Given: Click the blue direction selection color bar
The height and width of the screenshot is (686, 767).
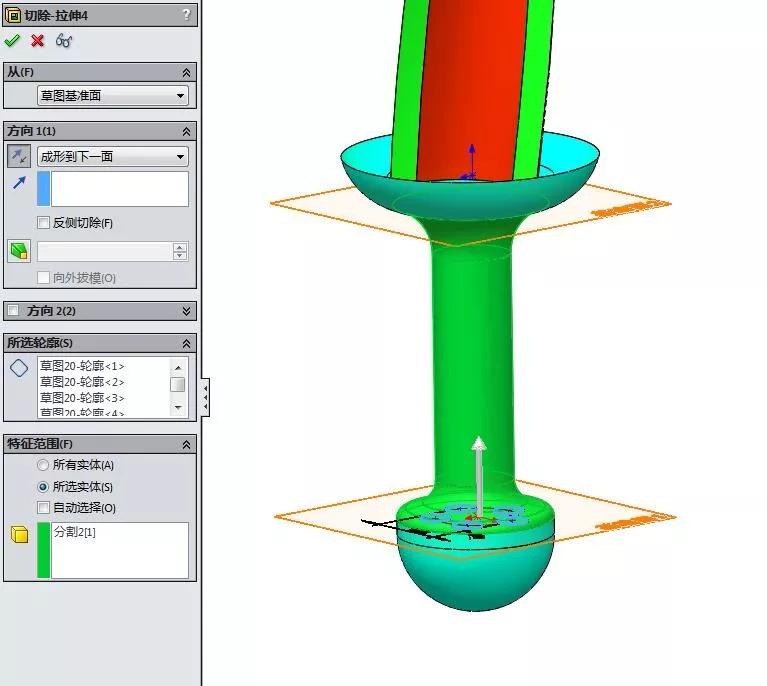Looking at the screenshot, I should 44,188.
